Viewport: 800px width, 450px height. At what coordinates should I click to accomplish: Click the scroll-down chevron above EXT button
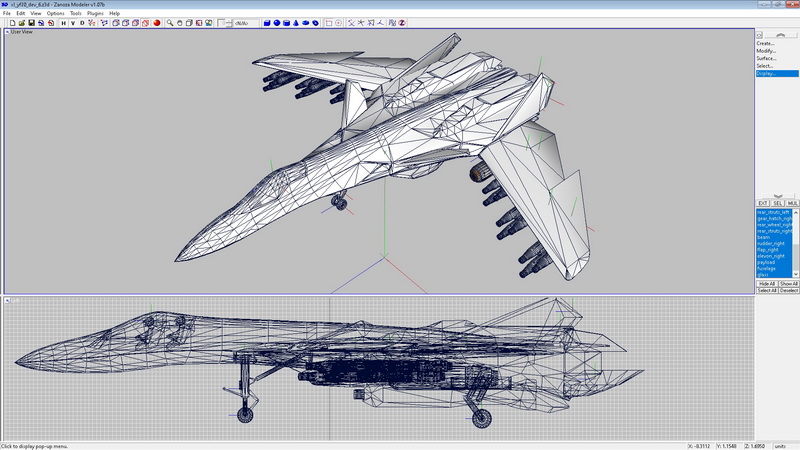click(x=778, y=196)
